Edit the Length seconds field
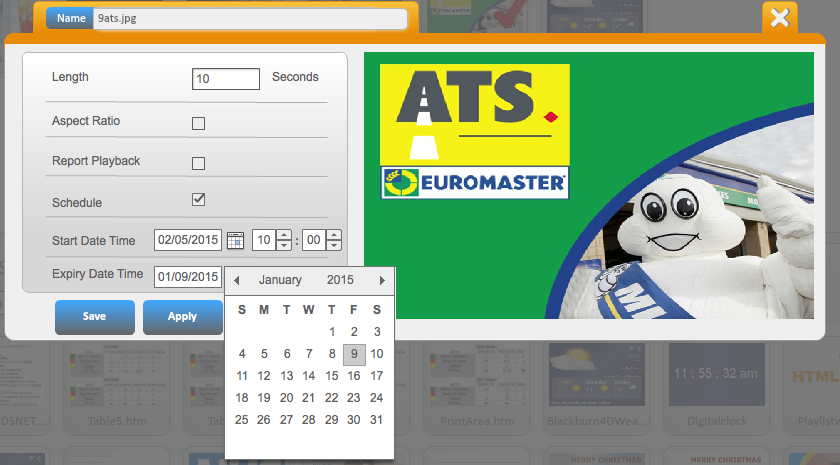840x465 pixels. (x=226, y=79)
